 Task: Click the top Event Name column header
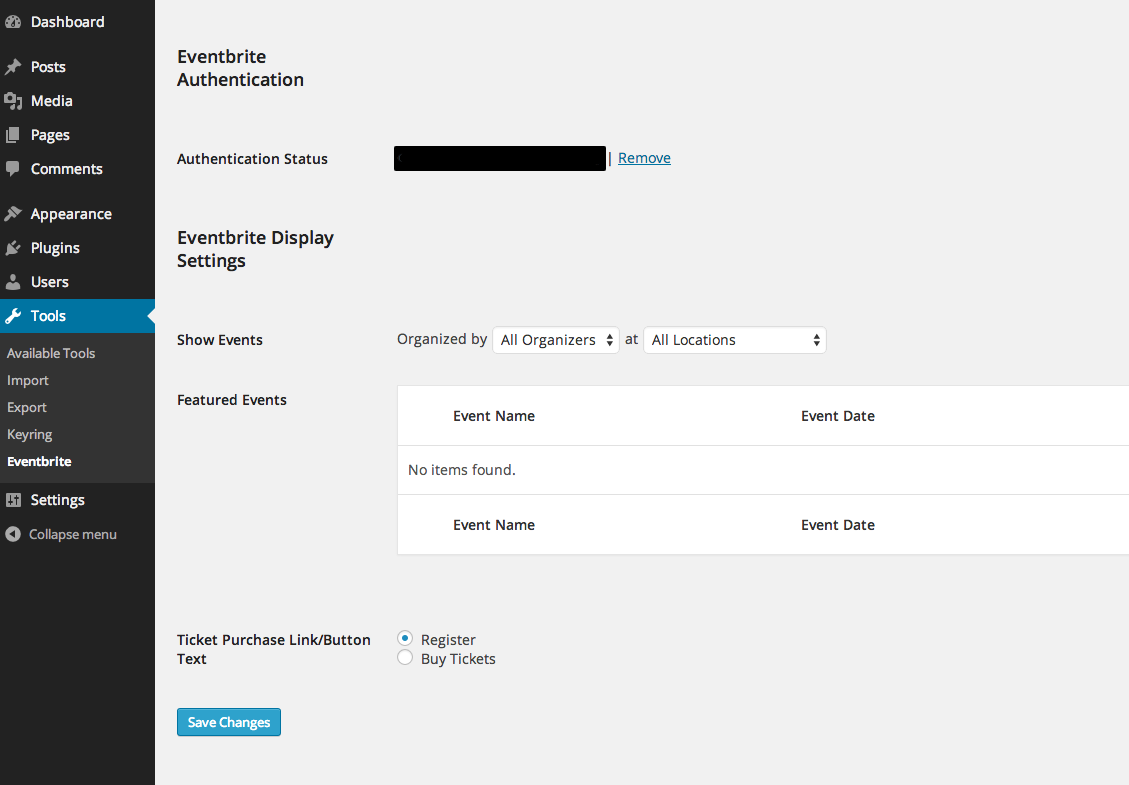click(494, 416)
